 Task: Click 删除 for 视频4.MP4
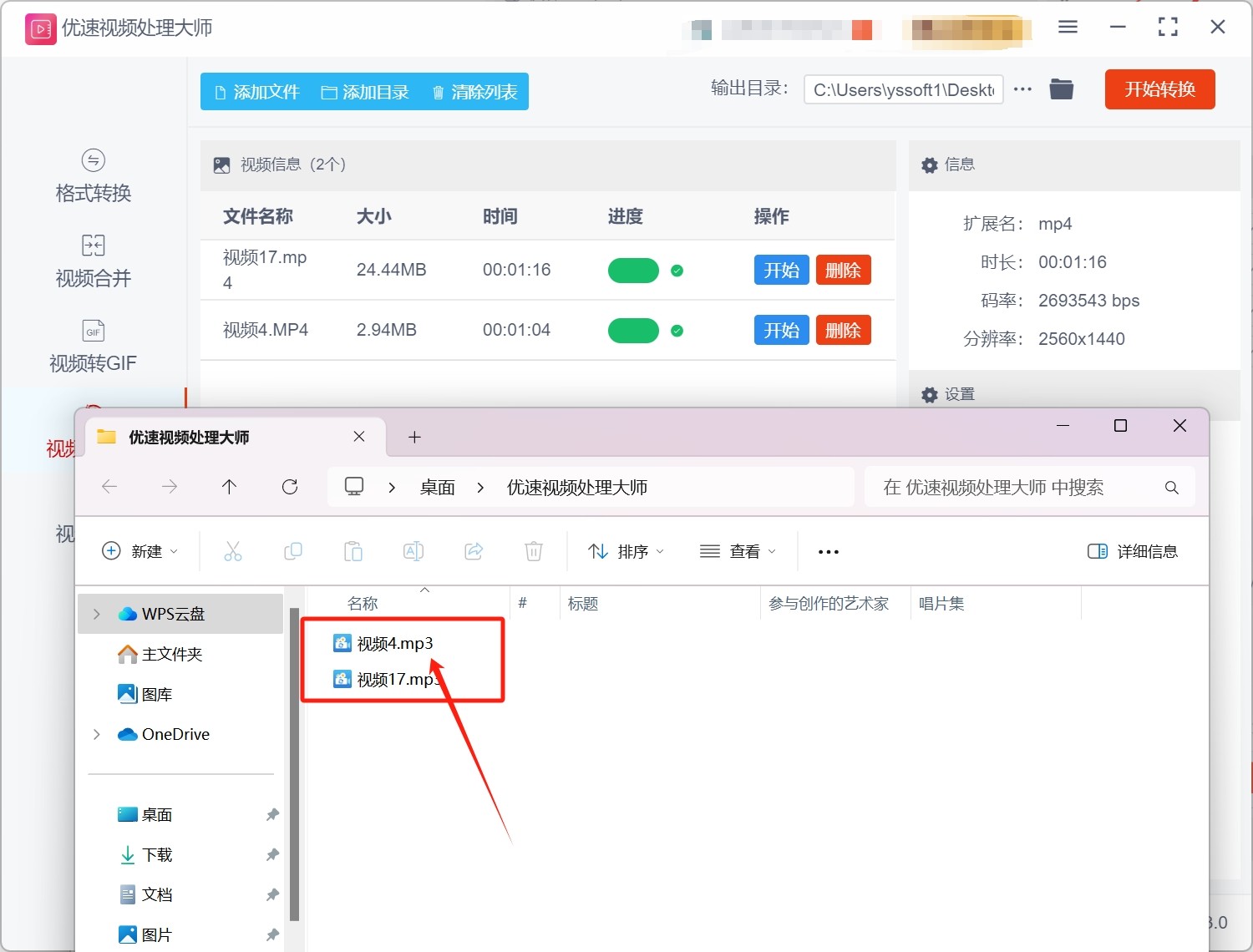pos(843,330)
